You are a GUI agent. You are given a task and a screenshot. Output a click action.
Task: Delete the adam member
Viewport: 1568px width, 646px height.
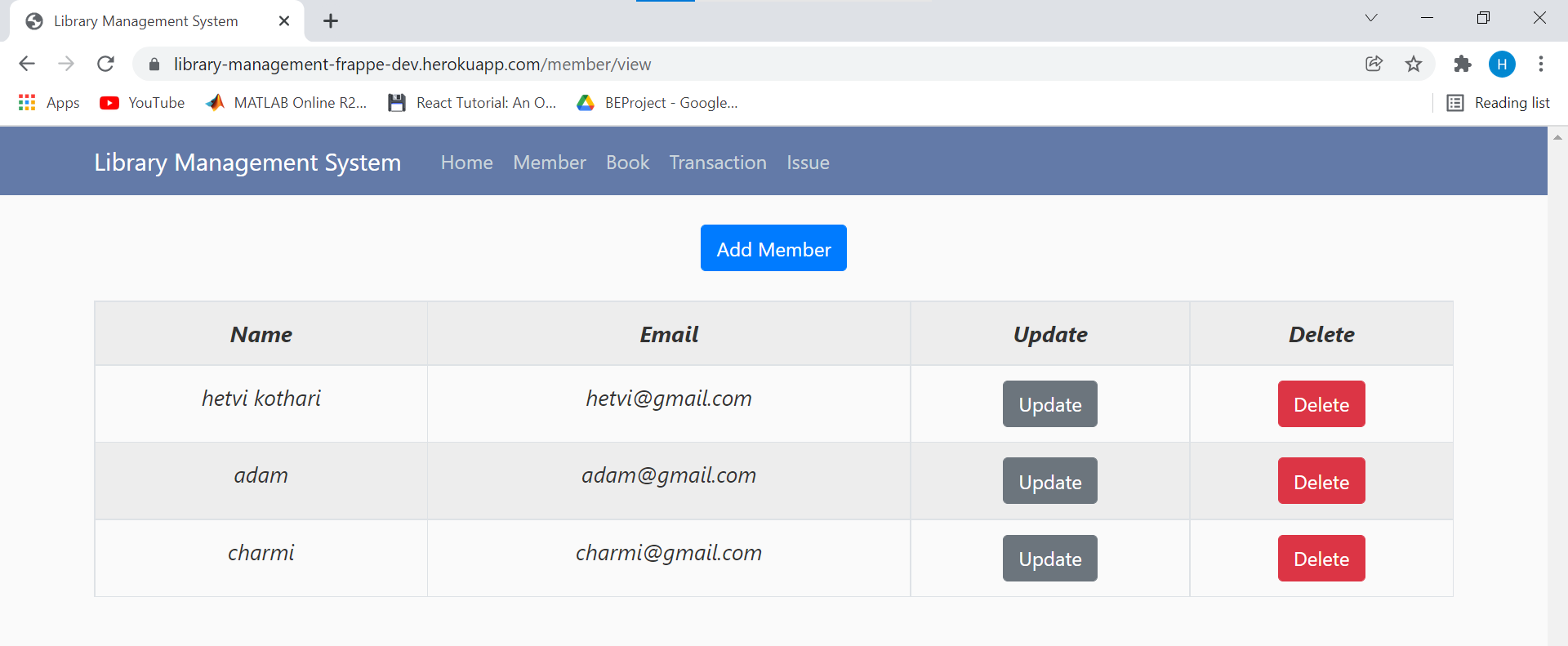pos(1321,481)
